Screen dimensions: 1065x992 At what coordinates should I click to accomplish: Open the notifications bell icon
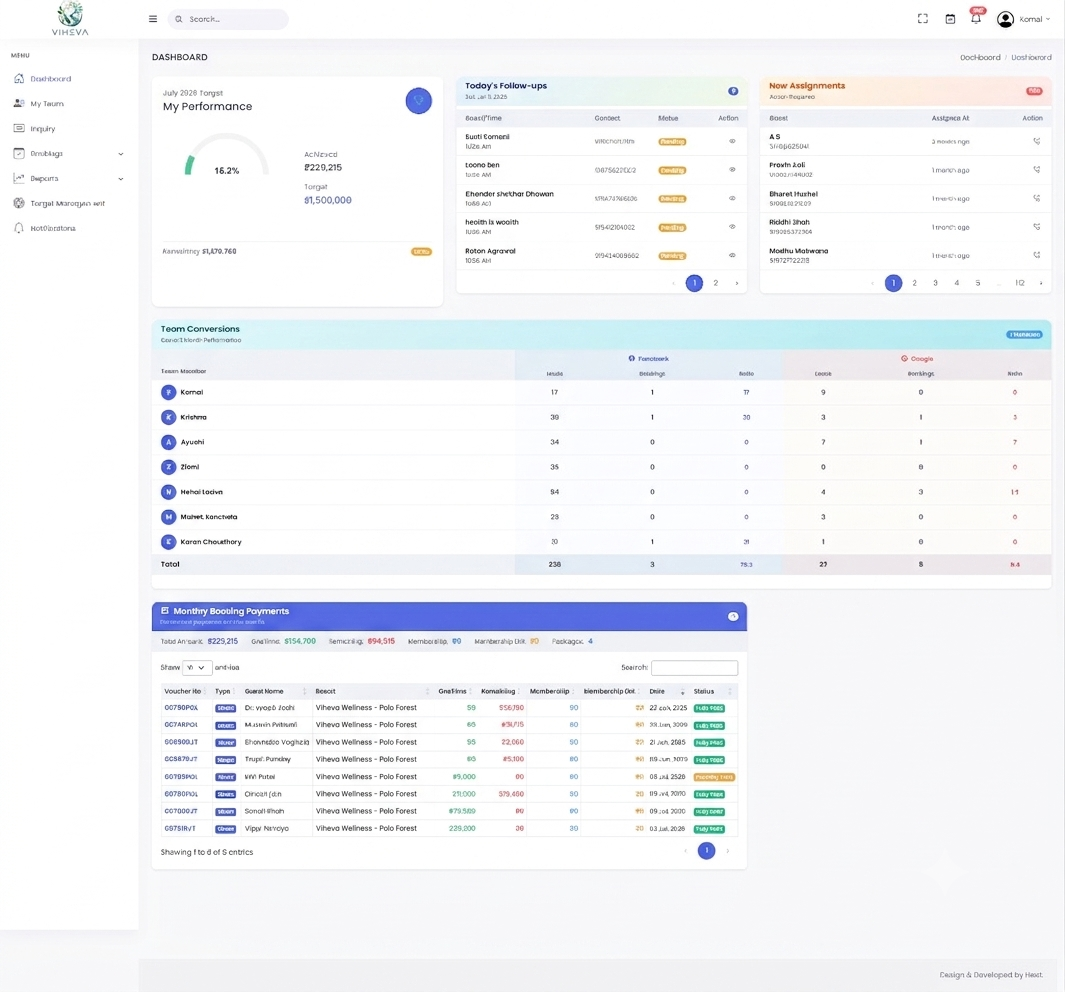(x=976, y=18)
